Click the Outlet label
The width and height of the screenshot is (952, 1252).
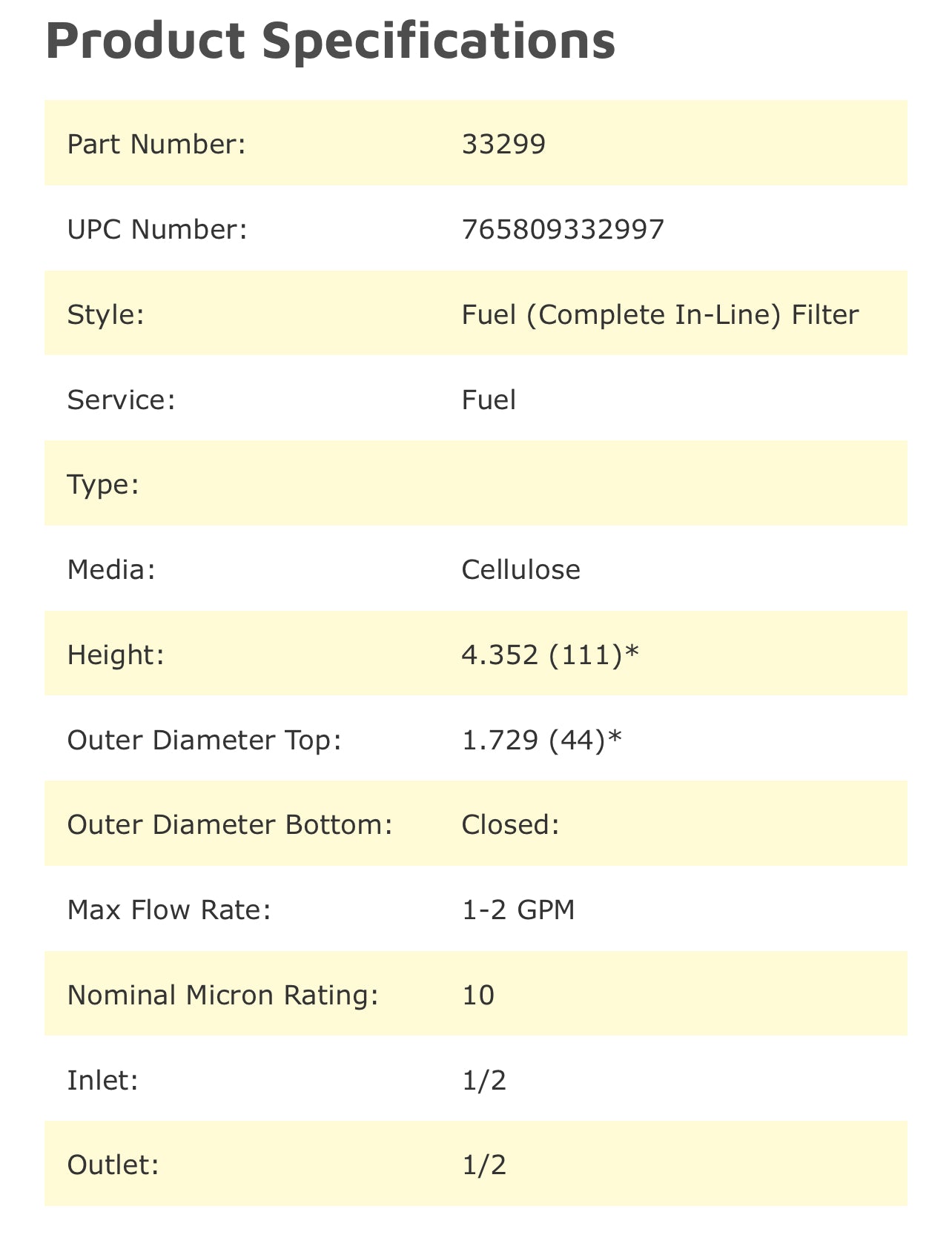[113, 1165]
